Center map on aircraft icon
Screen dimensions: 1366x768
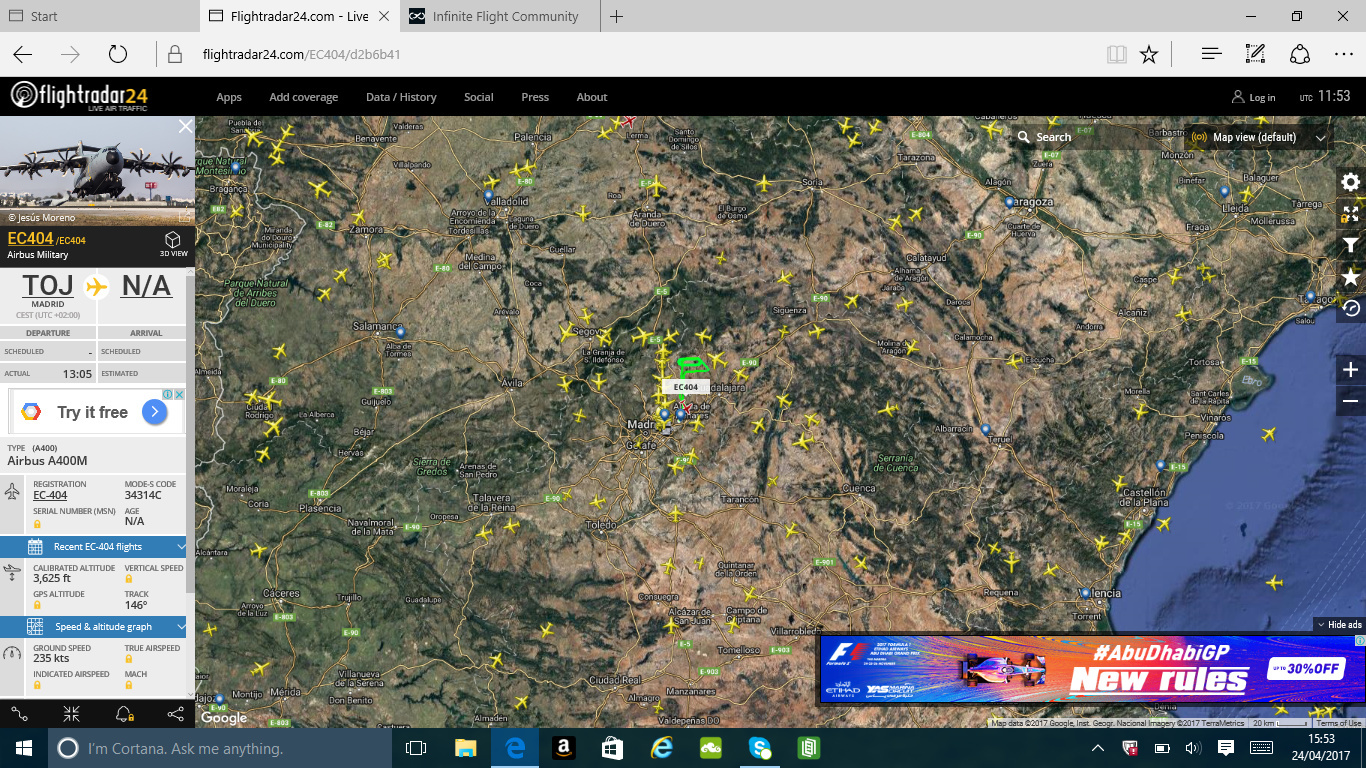tap(72, 713)
